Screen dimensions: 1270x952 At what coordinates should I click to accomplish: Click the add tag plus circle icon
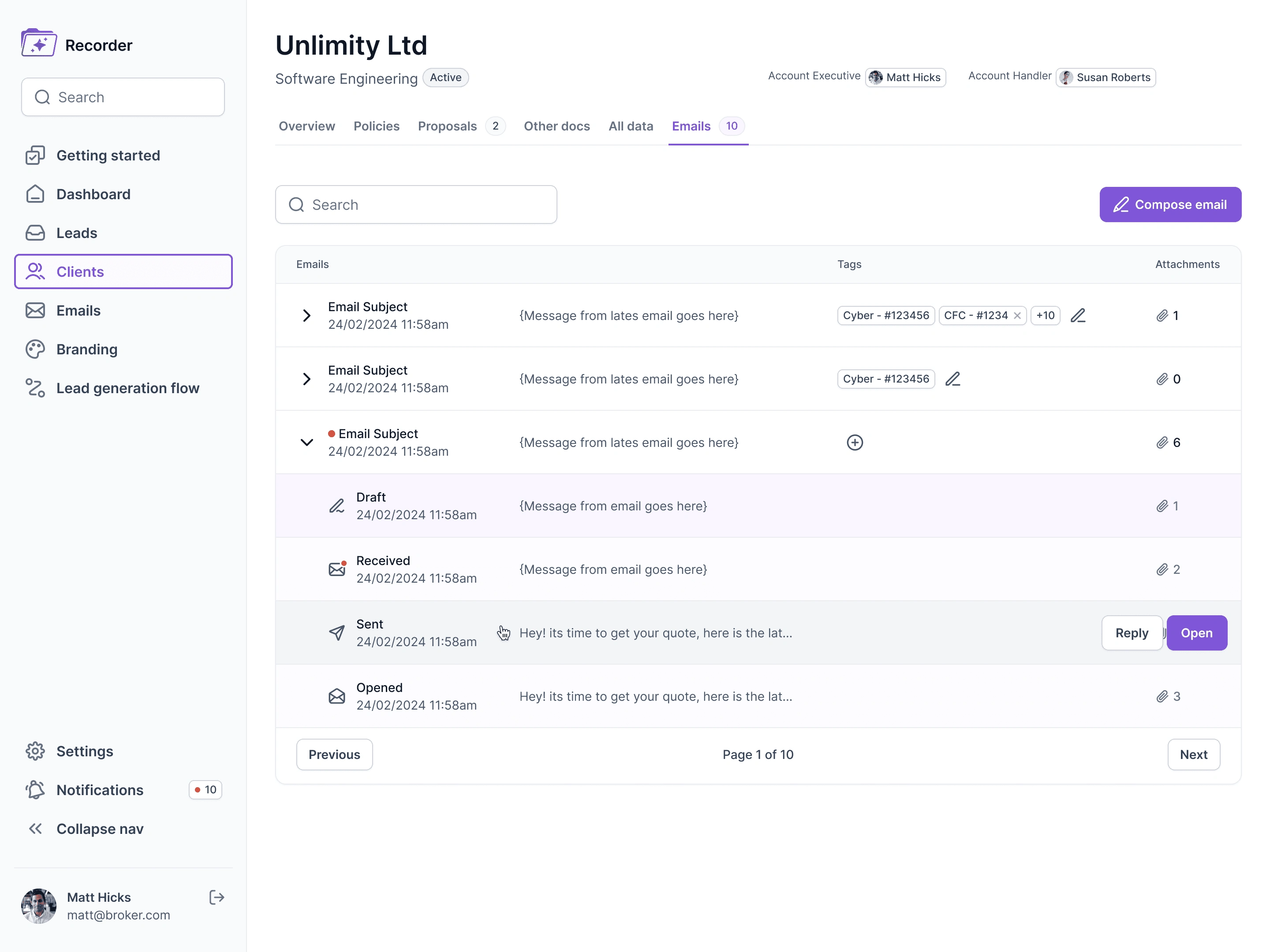coord(854,443)
